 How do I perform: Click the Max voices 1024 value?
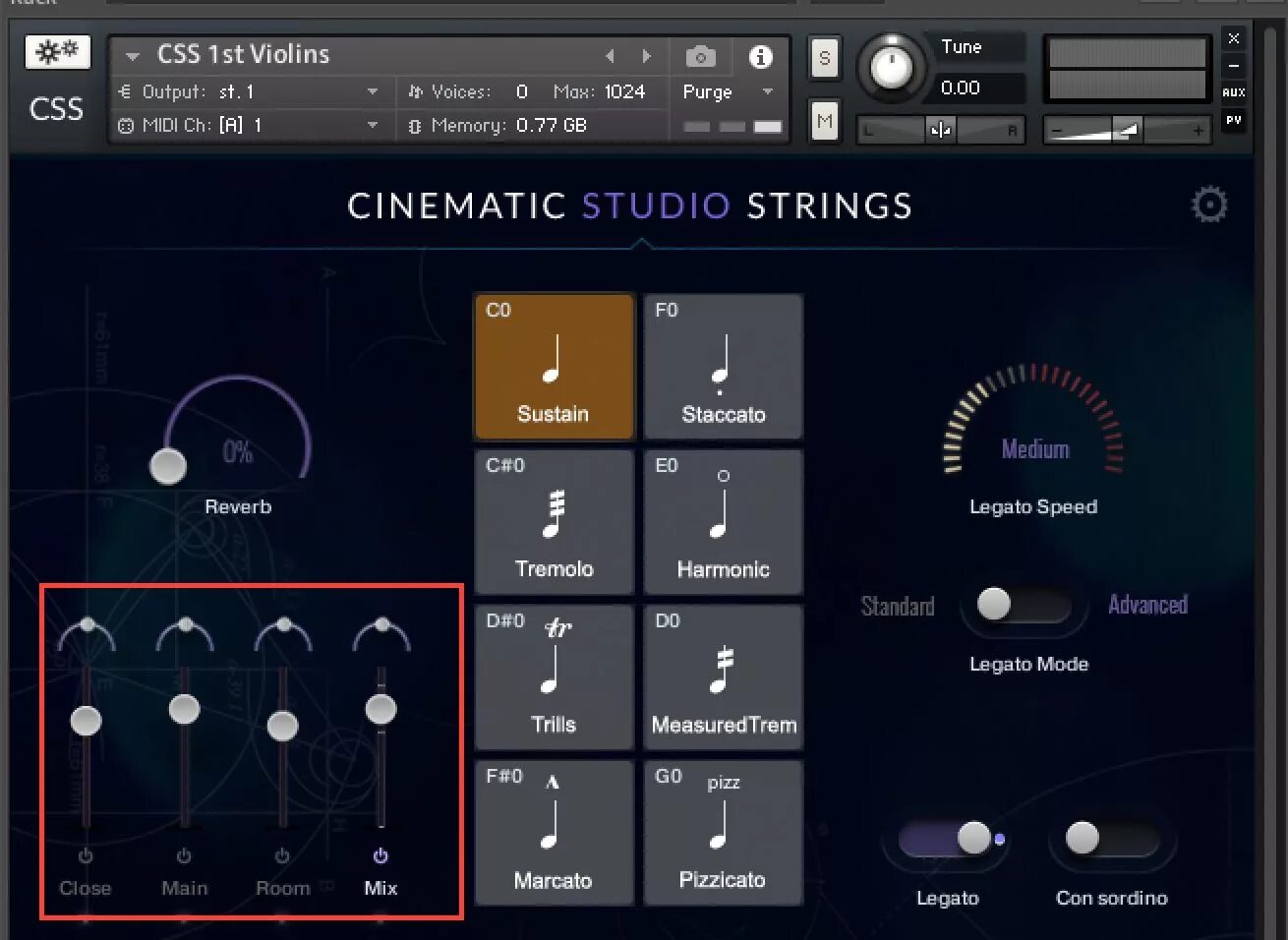tap(624, 91)
